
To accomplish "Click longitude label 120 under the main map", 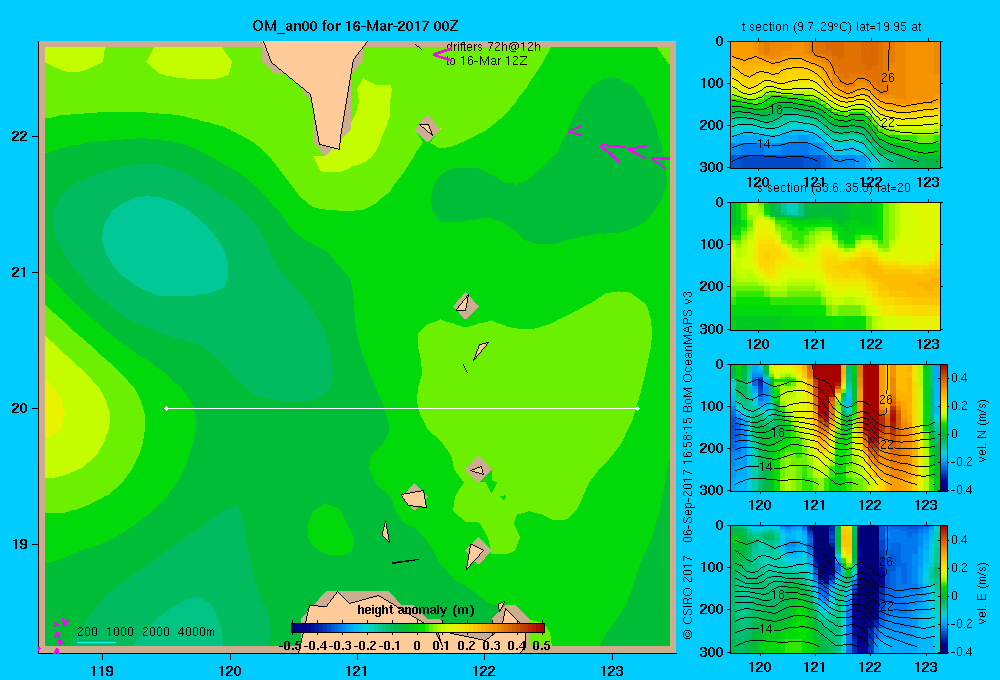I will point(230,670).
